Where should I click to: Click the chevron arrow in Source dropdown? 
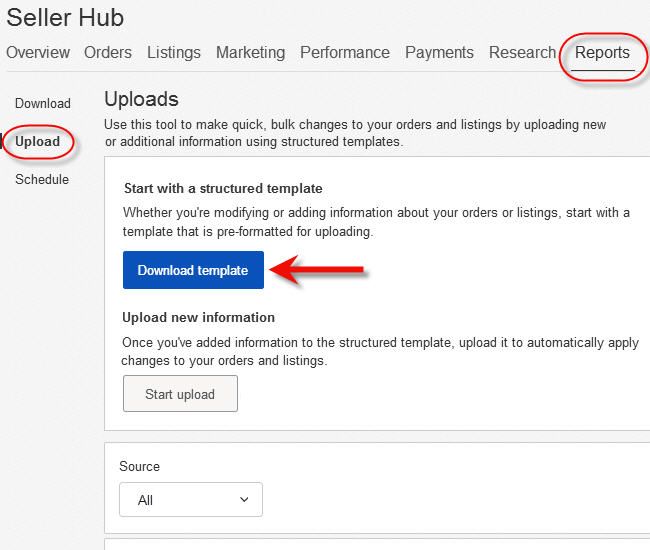point(244,500)
